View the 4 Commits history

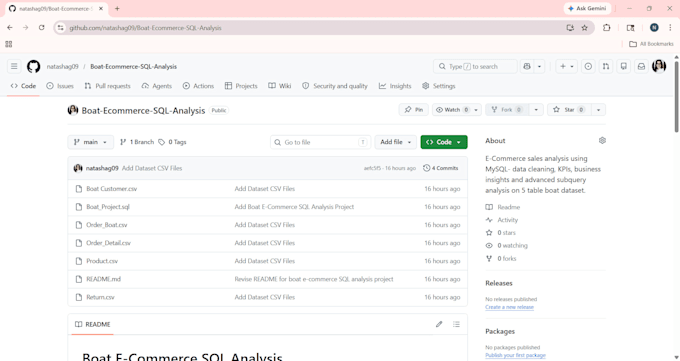[441, 168]
